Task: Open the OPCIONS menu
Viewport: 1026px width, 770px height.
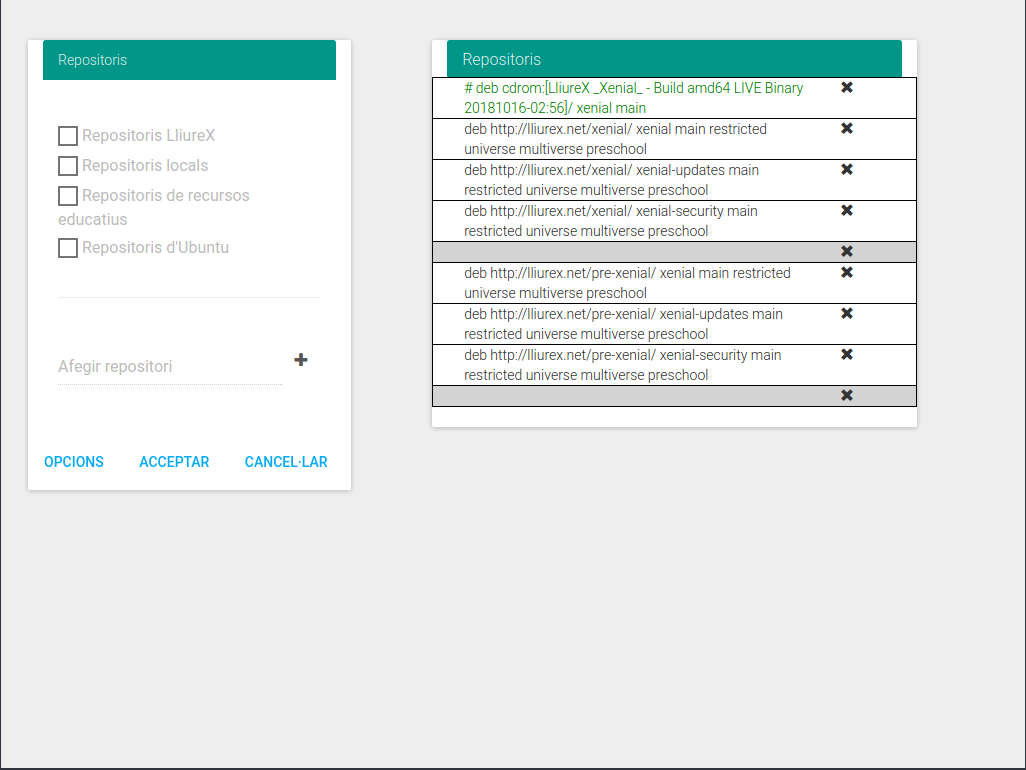Action: pyautogui.click(x=74, y=462)
